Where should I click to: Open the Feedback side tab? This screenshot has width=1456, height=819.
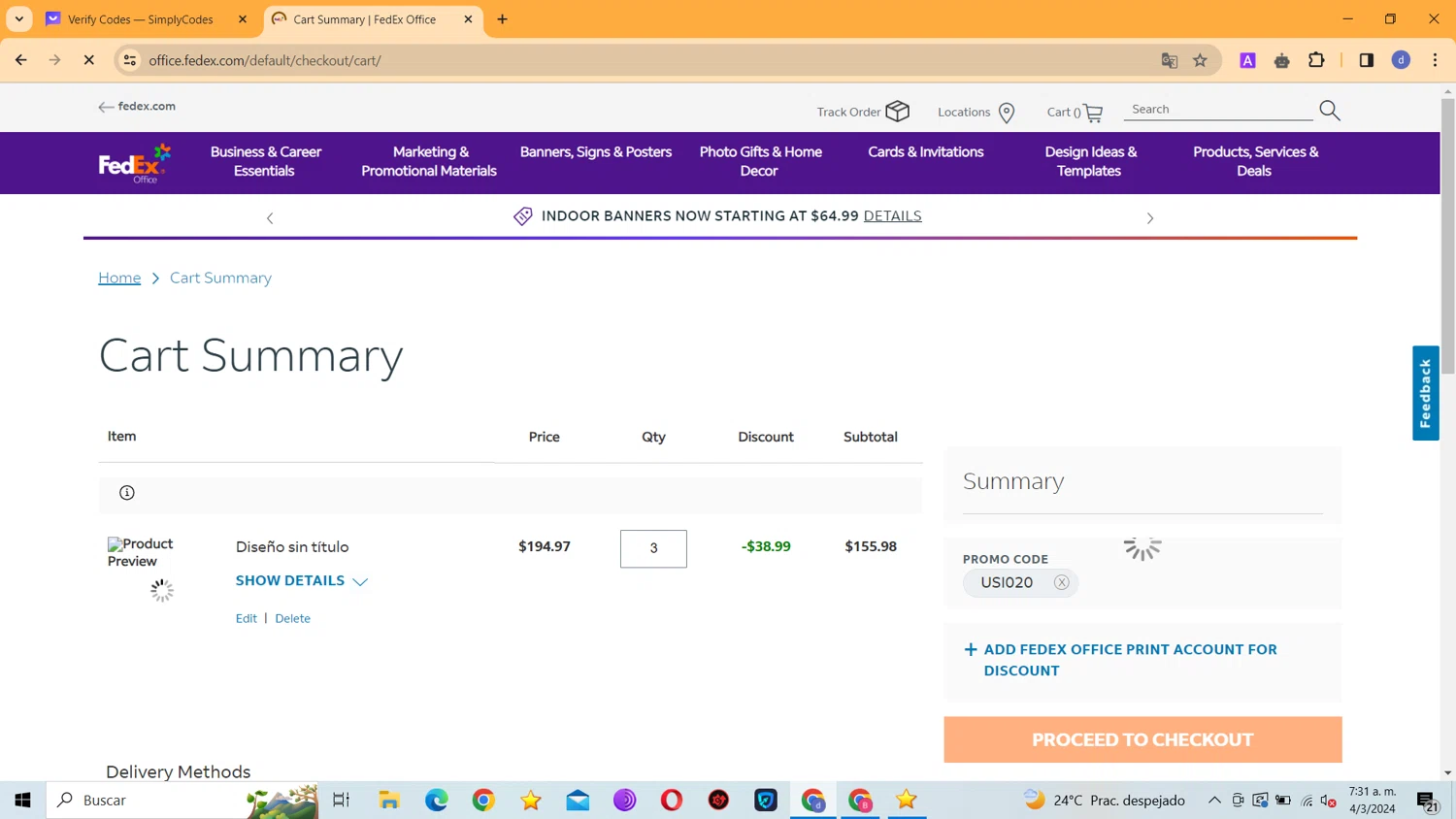pyautogui.click(x=1425, y=393)
